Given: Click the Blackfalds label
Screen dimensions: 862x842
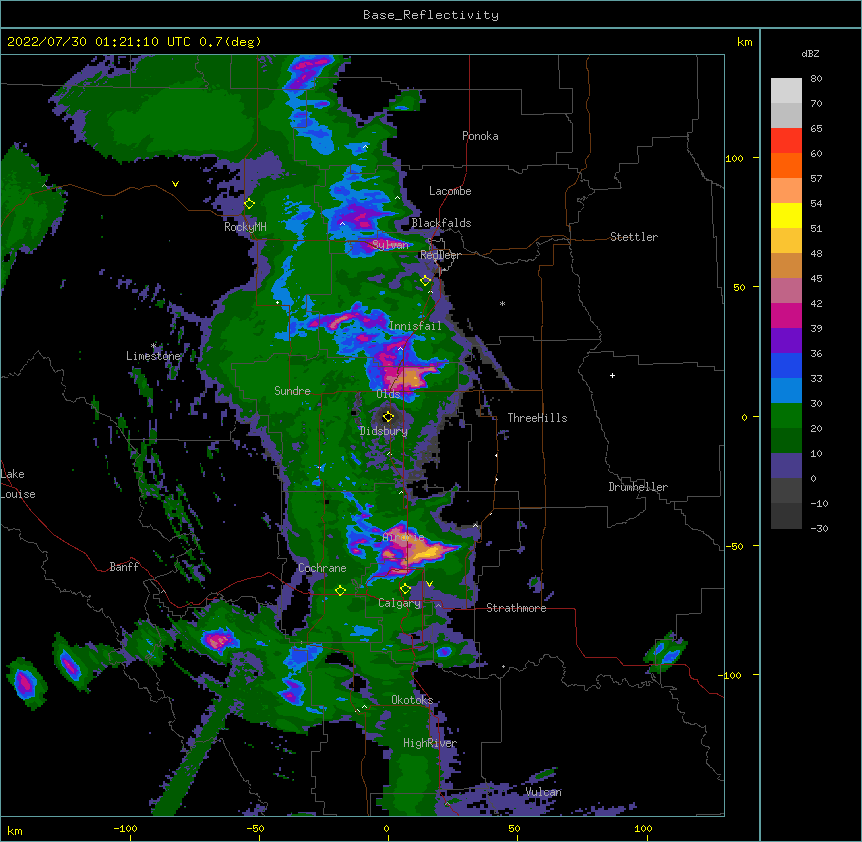Looking at the screenshot, I should pos(441,223).
